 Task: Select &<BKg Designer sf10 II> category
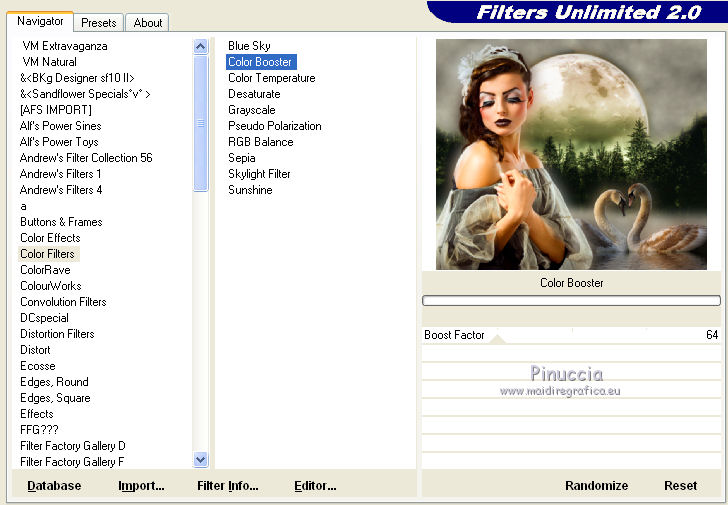[x=77, y=78]
